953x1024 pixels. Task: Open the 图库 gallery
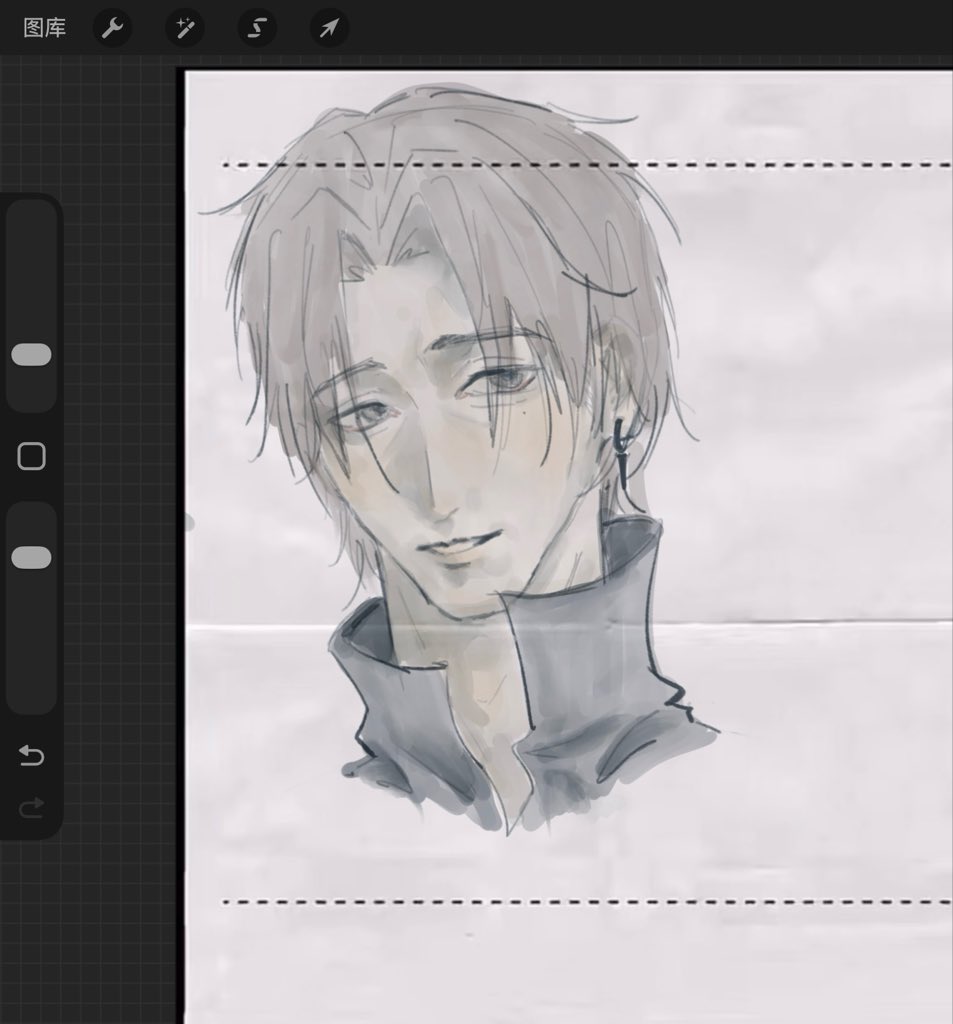[44, 28]
